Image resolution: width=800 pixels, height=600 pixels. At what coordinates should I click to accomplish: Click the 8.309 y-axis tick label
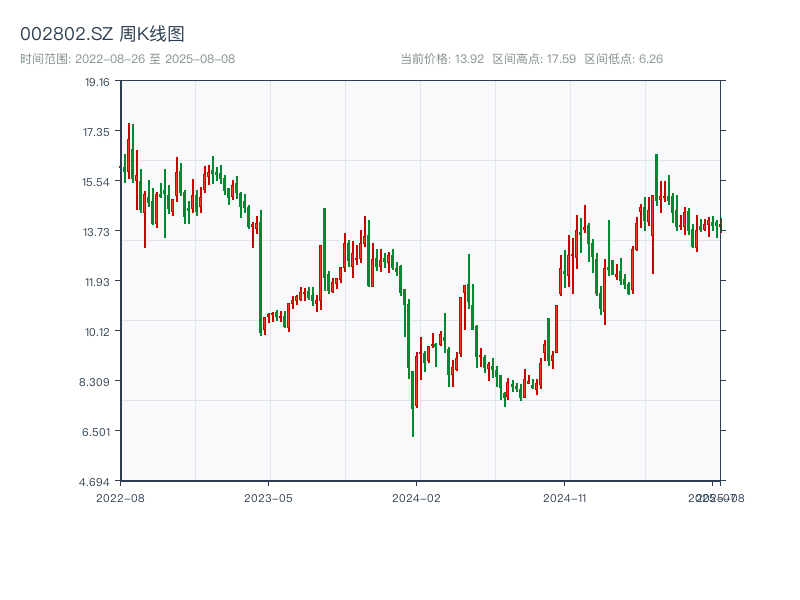tap(97, 382)
